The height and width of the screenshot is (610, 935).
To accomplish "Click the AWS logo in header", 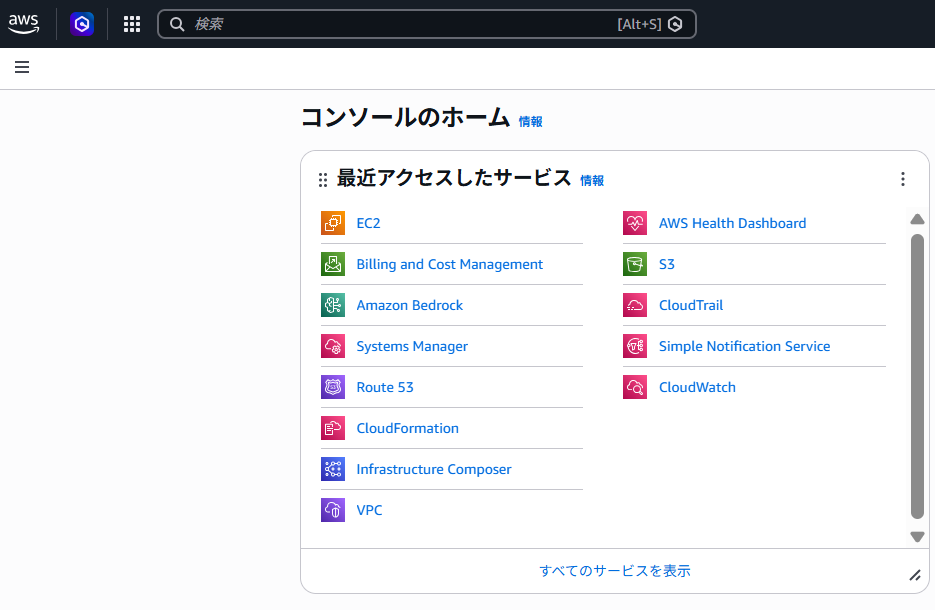I will click(24, 24).
